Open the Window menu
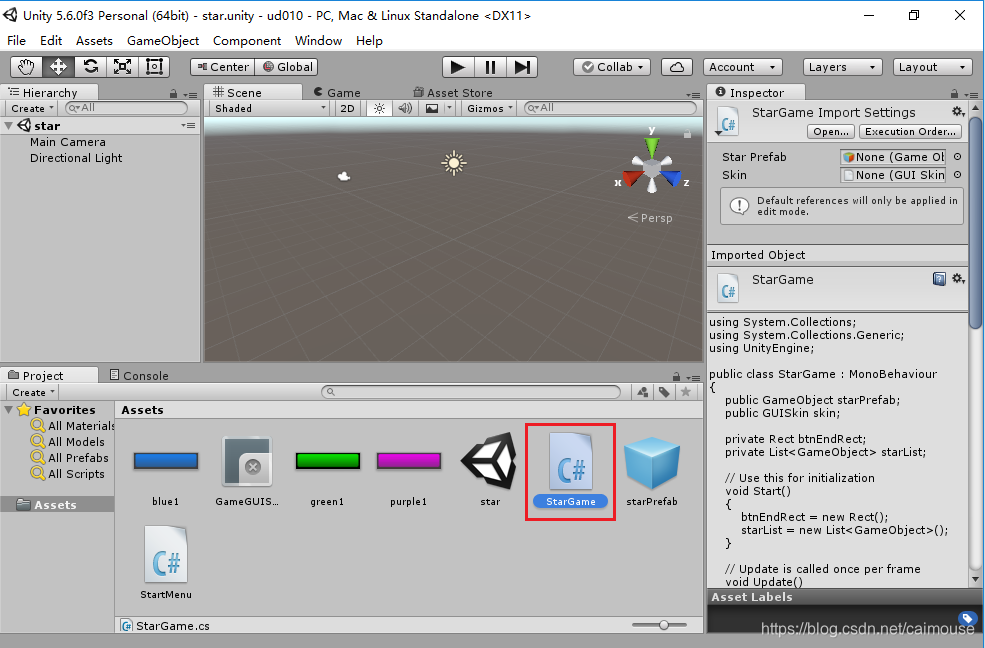 pyautogui.click(x=318, y=41)
